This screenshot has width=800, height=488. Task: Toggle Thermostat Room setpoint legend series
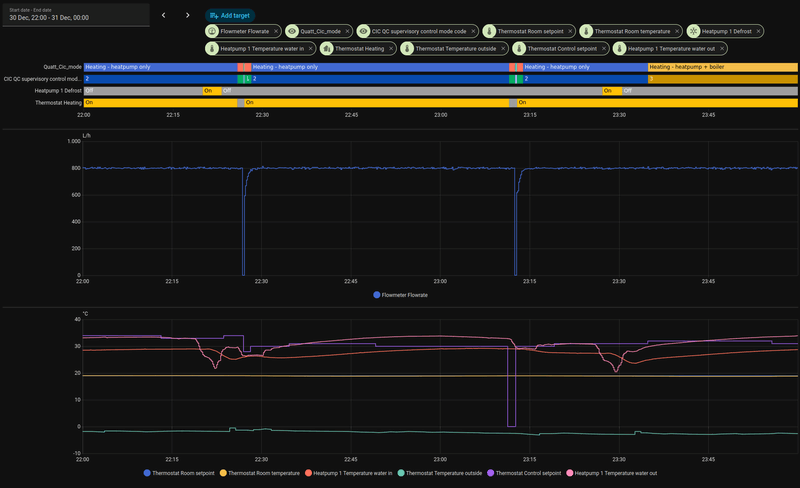[x=179, y=473]
